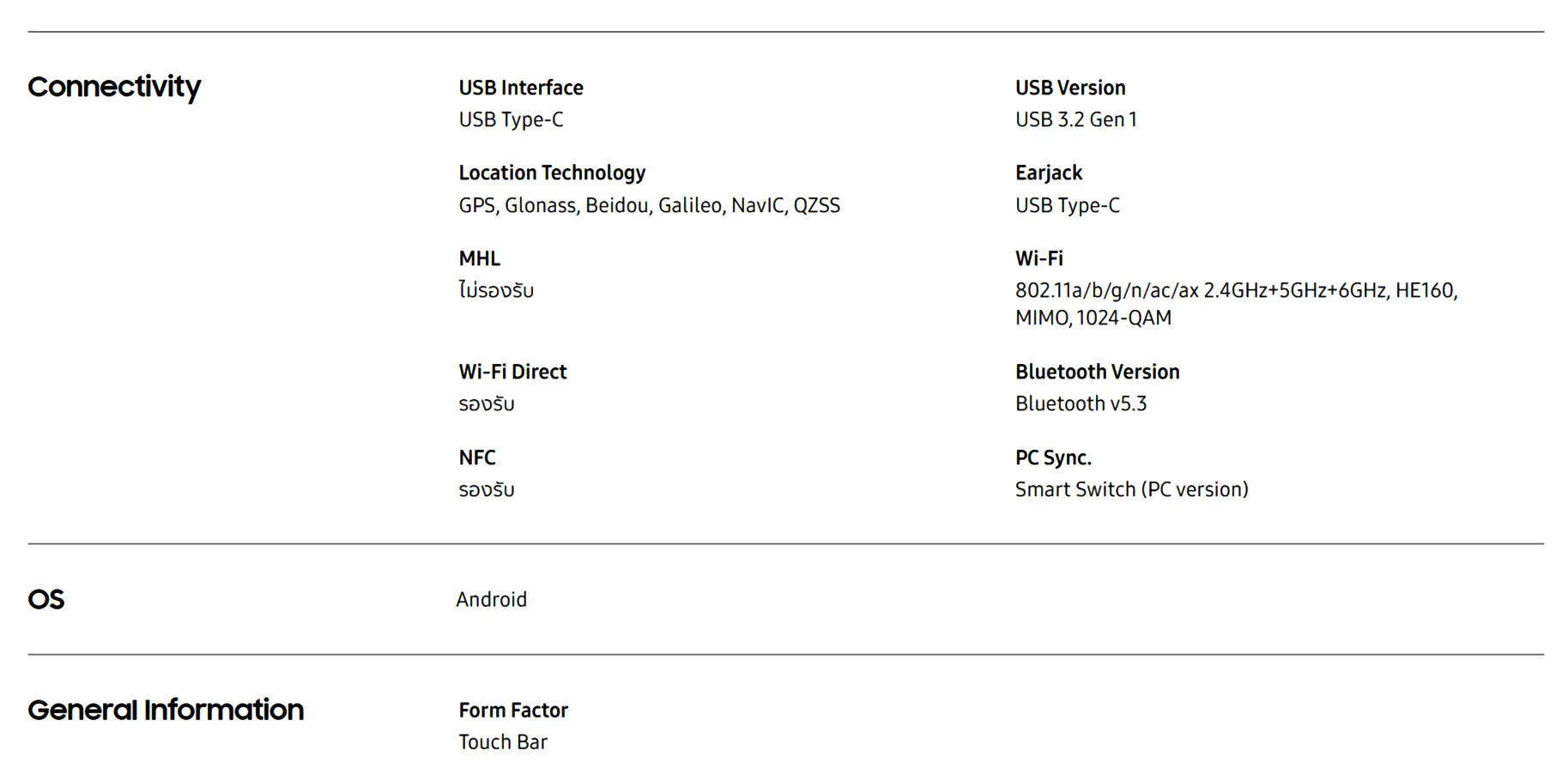This screenshot has height=781, width=1568.
Task: Click the Smart Switch (PC version) text
Action: pyautogui.click(x=1131, y=489)
